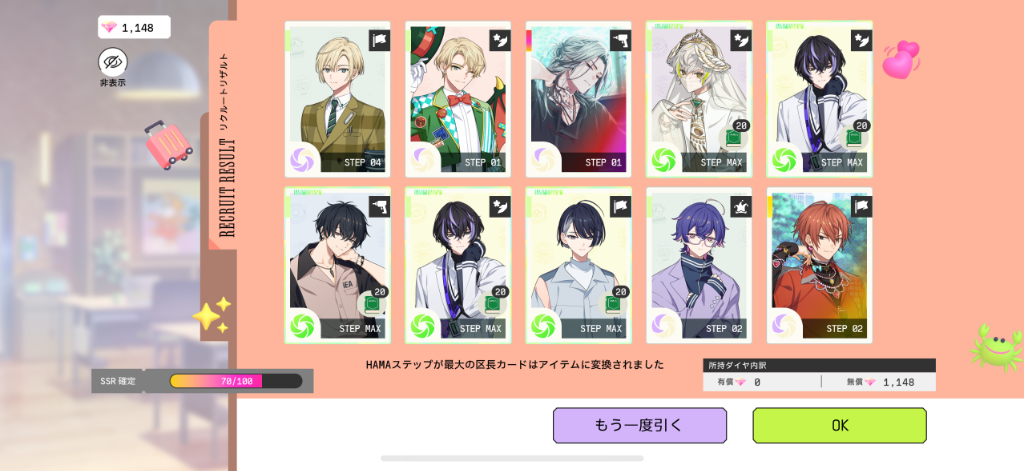Click the 無償 diamond count 1,148

(898, 382)
